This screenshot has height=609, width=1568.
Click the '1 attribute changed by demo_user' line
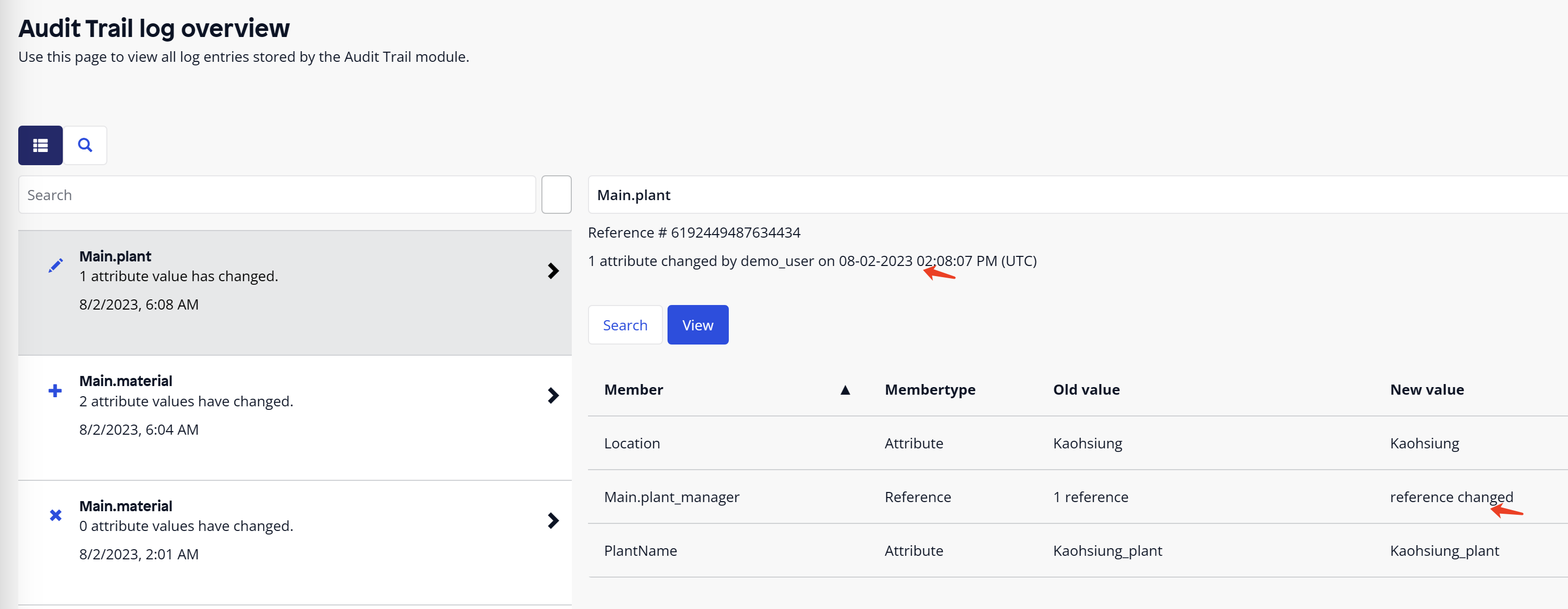coord(812,261)
